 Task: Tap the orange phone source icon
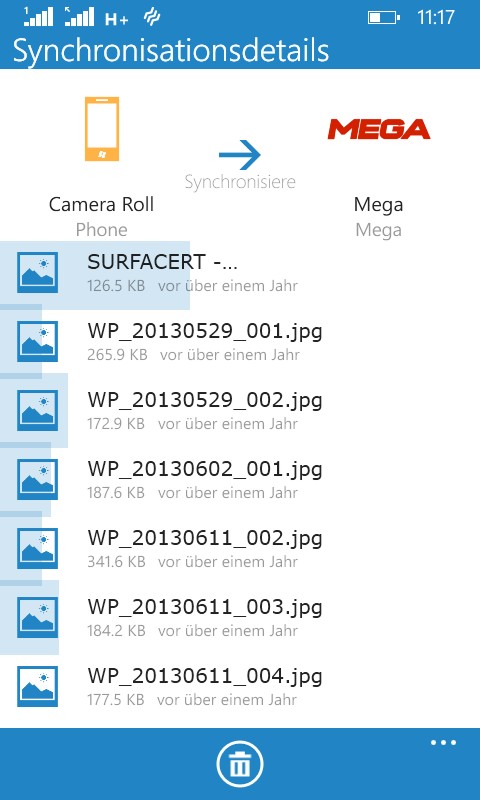click(102, 129)
